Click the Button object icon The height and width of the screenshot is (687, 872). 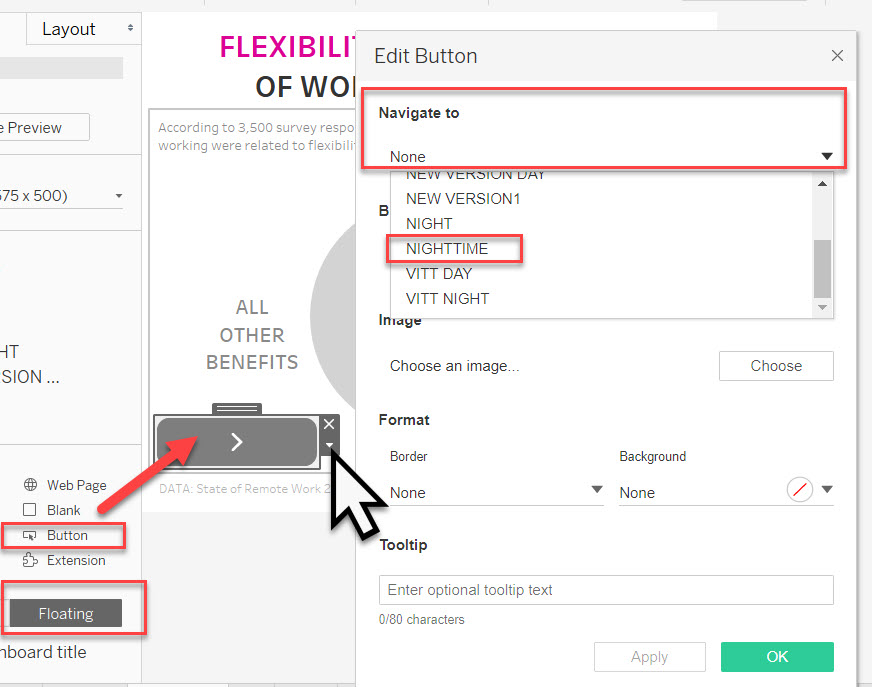click(x=29, y=536)
